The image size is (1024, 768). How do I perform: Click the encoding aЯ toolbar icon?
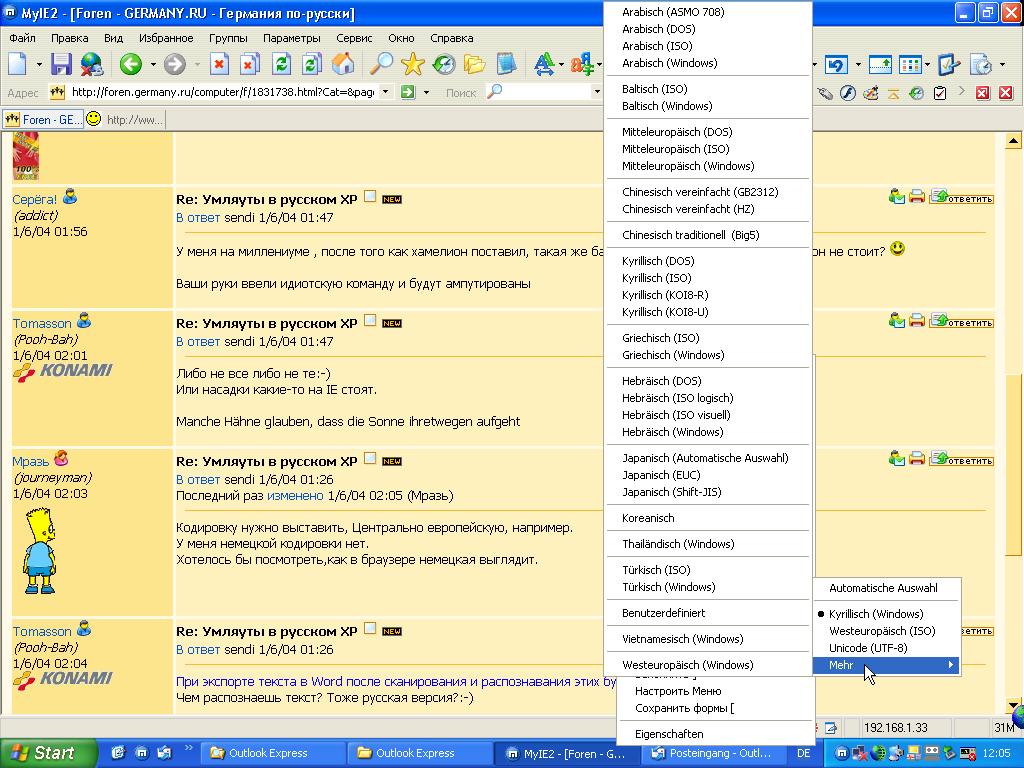tap(581, 64)
